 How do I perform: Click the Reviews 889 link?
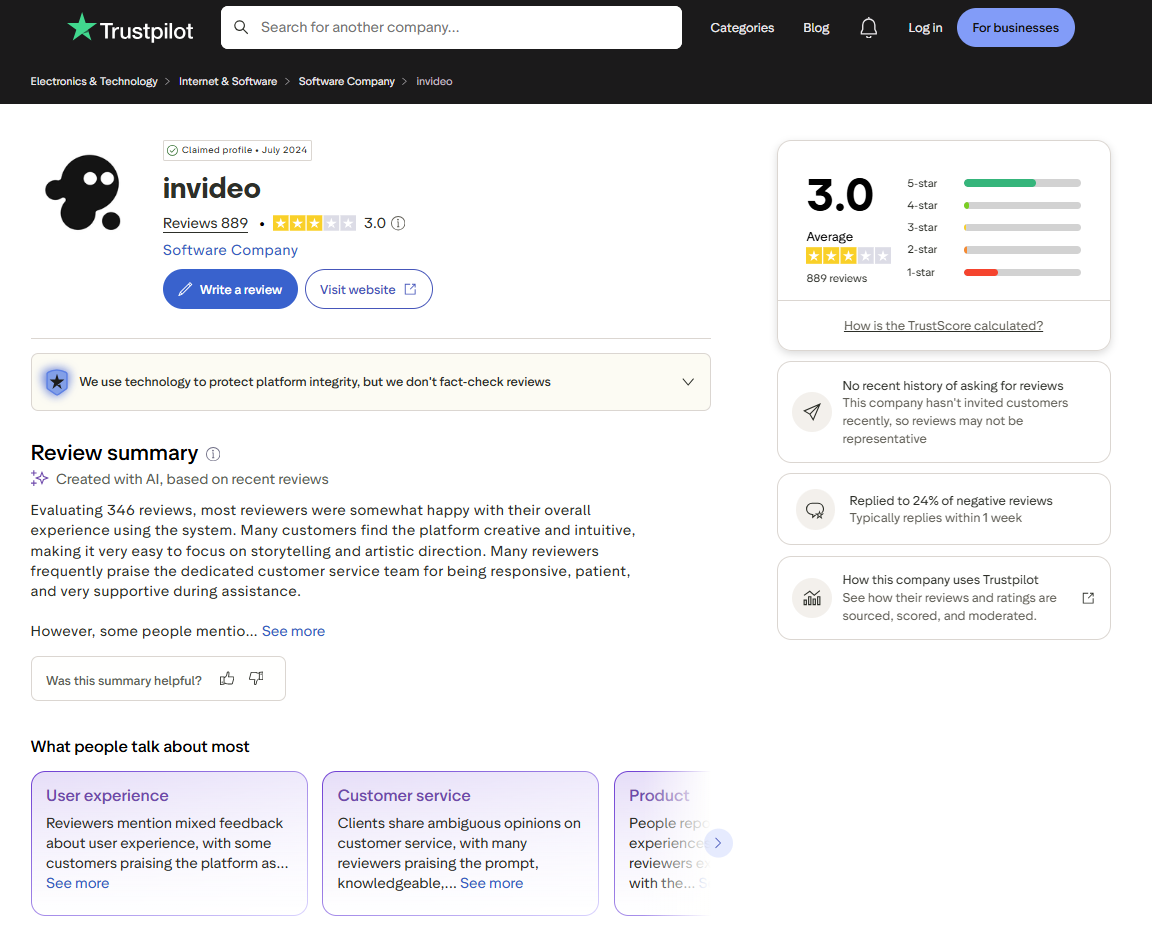tap(206, 223)
